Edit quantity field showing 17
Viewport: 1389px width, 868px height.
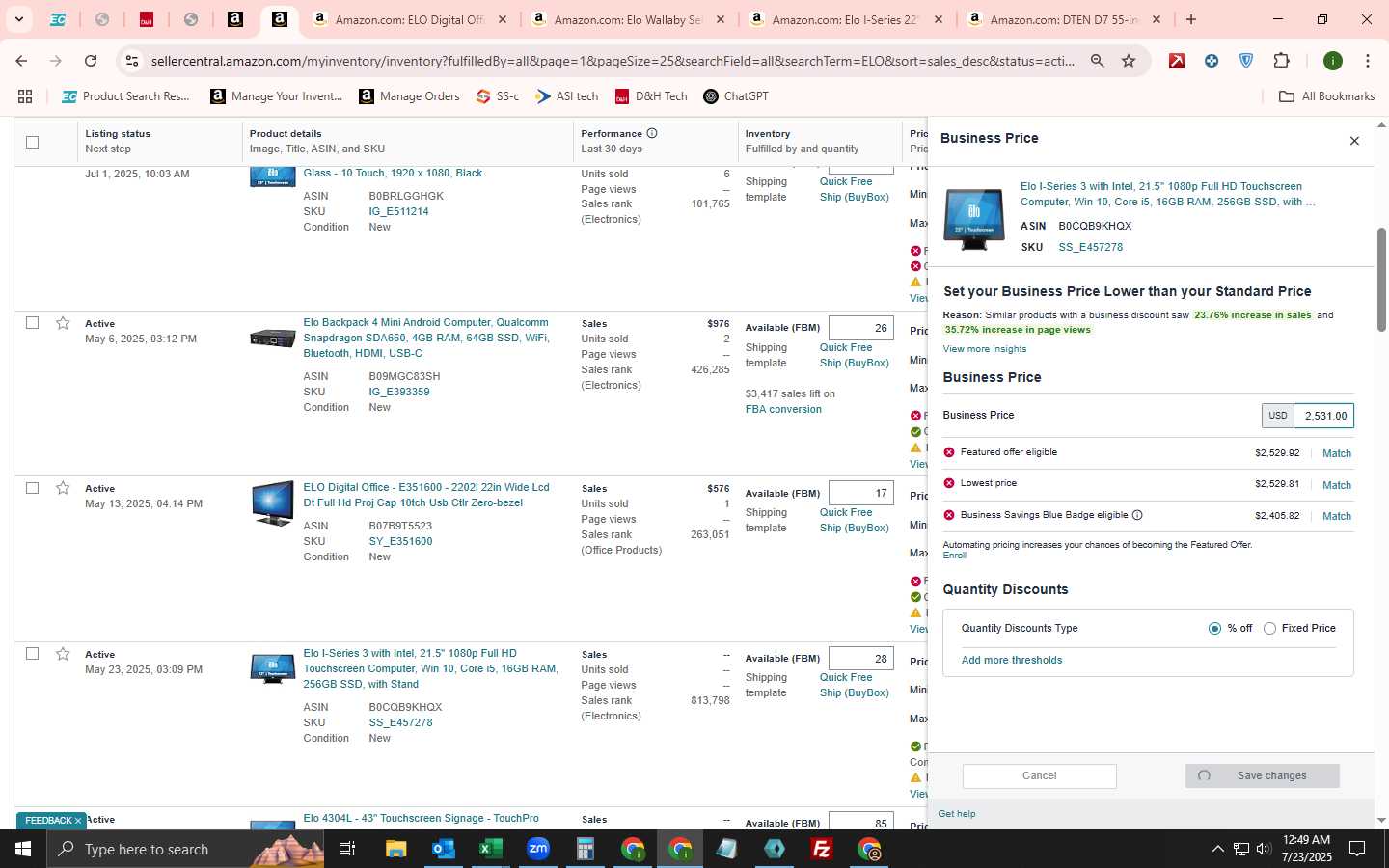pos(860,493)
